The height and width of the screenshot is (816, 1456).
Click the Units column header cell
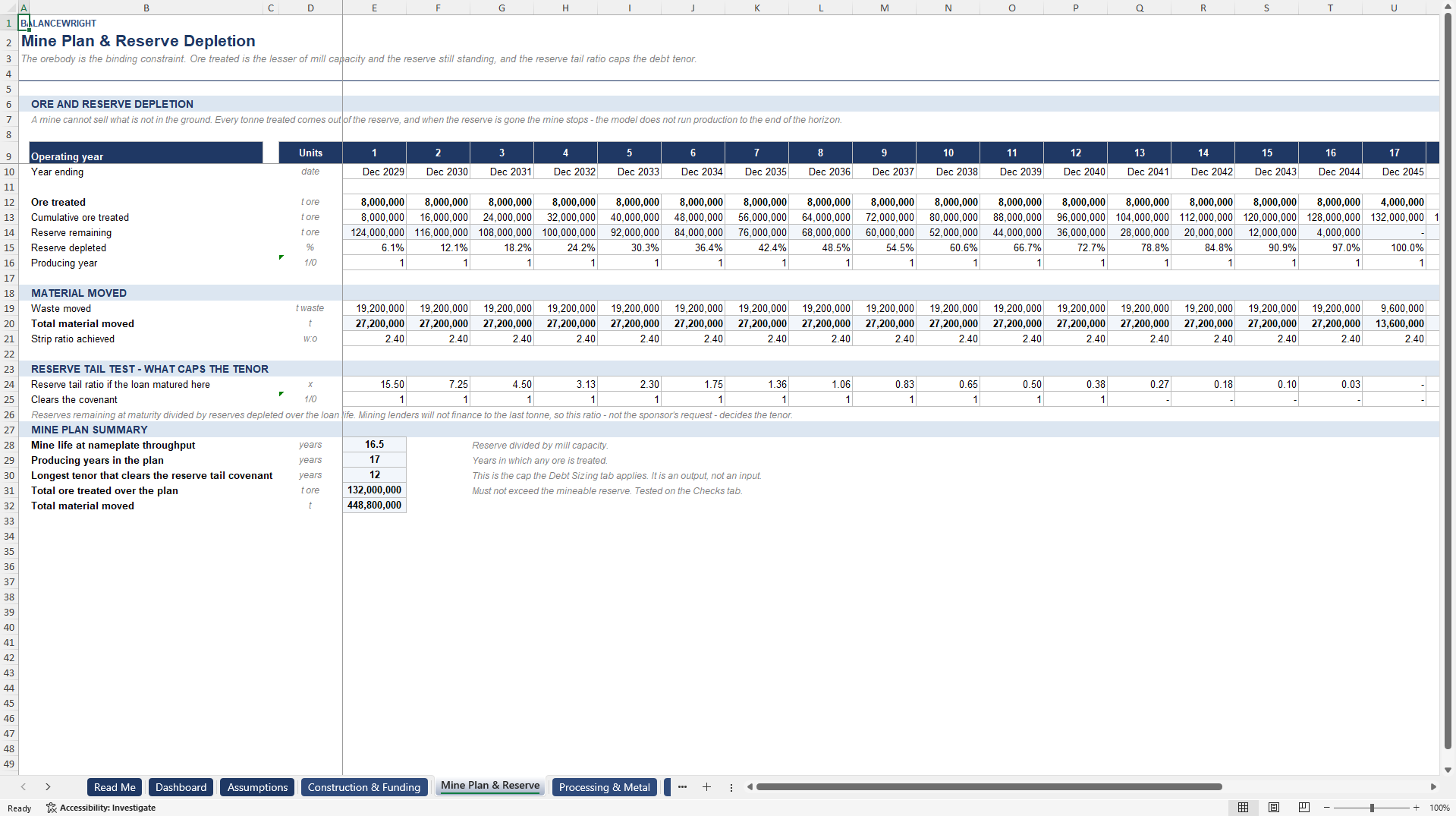coord(310,153)
